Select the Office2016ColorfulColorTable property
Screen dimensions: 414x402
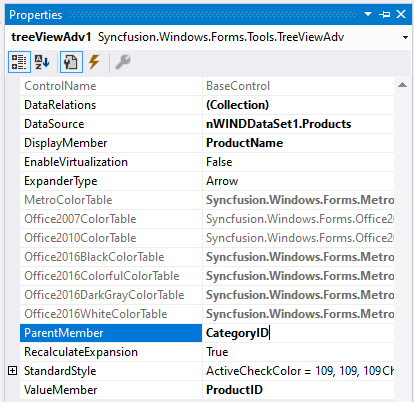coord(111,276)
